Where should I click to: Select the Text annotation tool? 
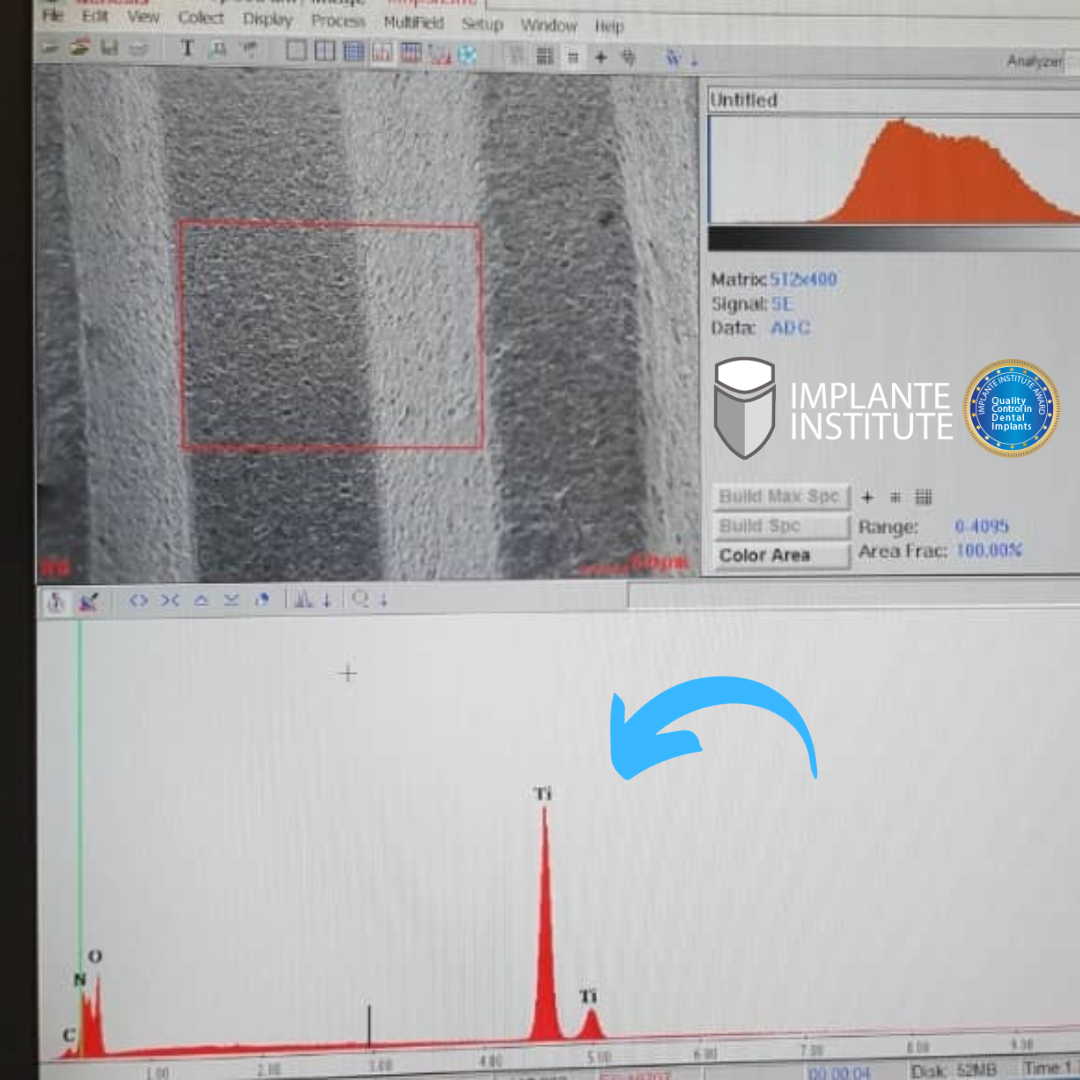point(187,49)
